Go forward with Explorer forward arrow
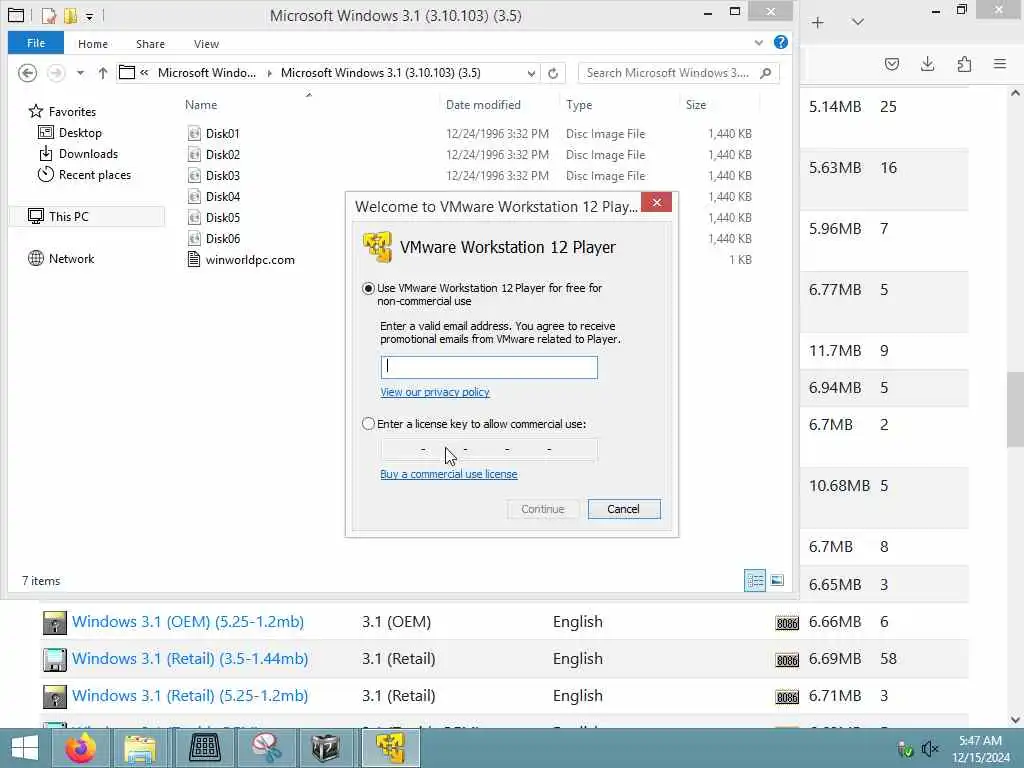The height and width of the screenshot is (768, 1024). (56, 72)
